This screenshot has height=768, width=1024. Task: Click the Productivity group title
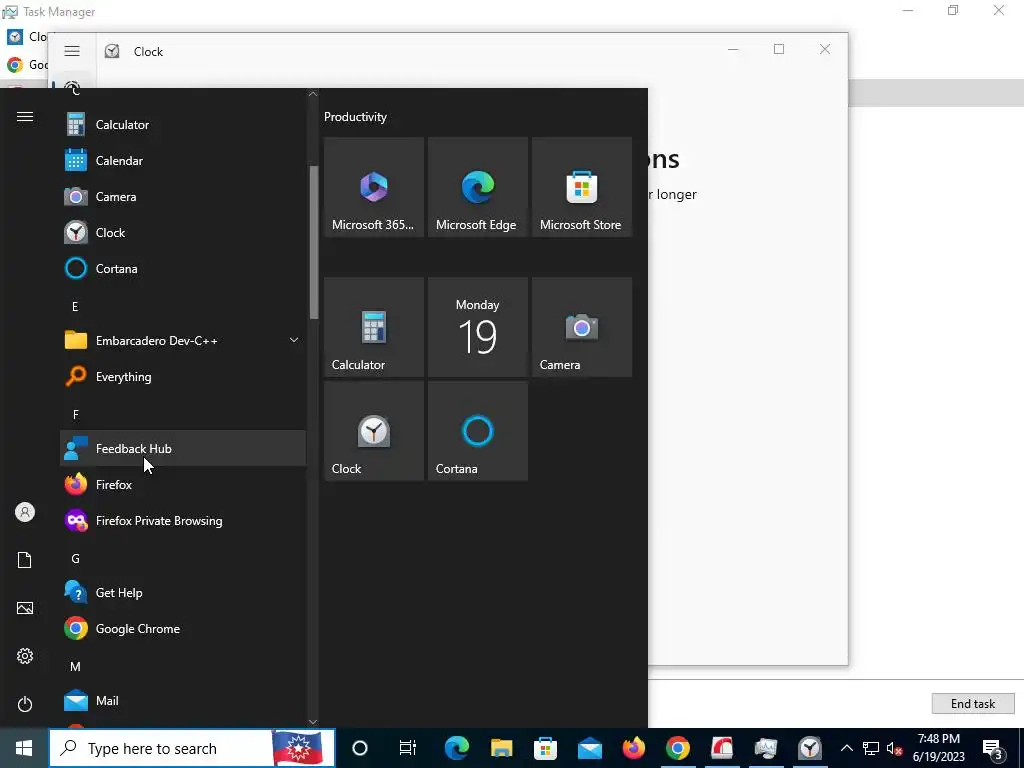[x=355, y=117]
